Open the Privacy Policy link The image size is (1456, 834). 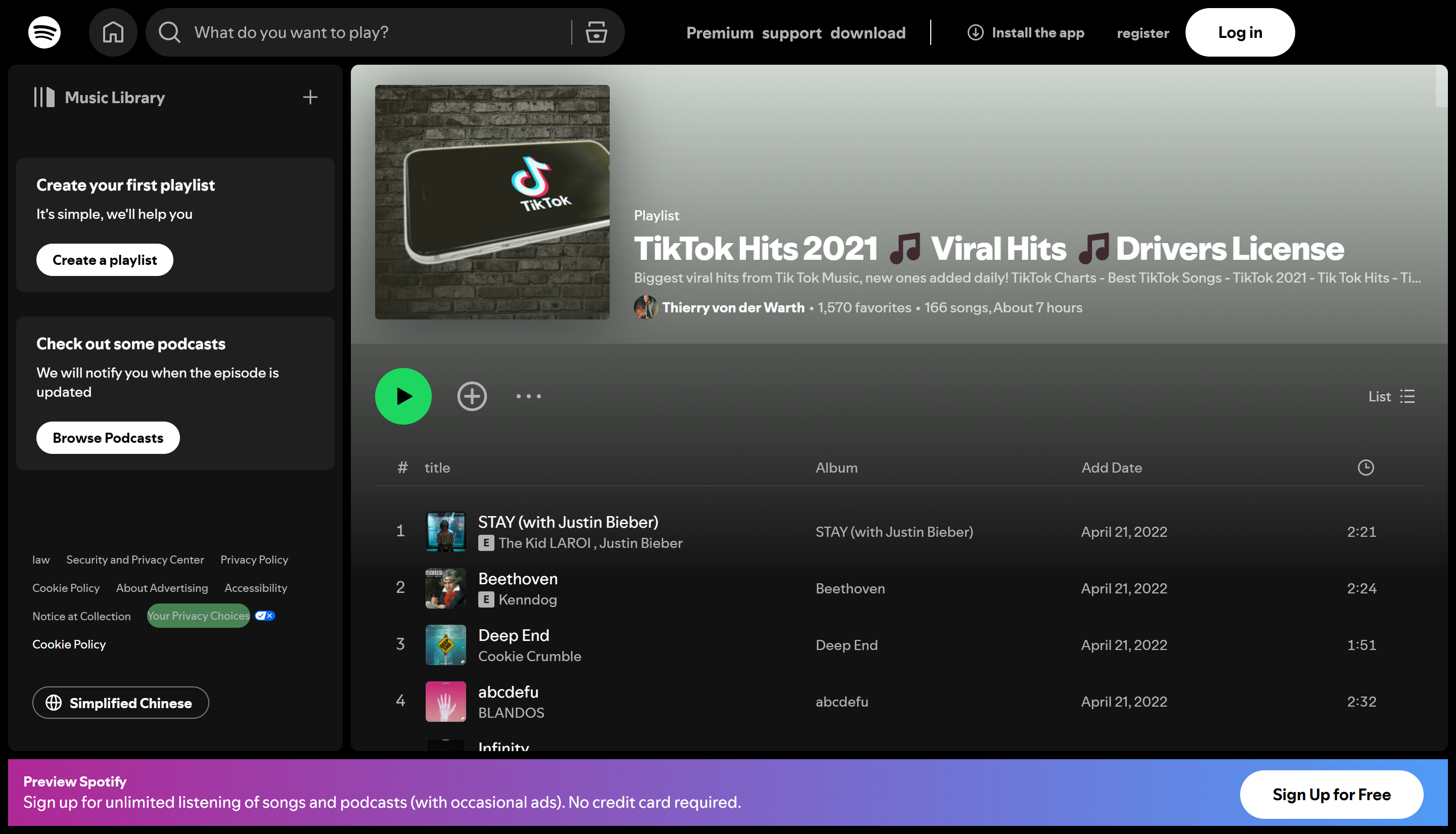tap(254, 560)
